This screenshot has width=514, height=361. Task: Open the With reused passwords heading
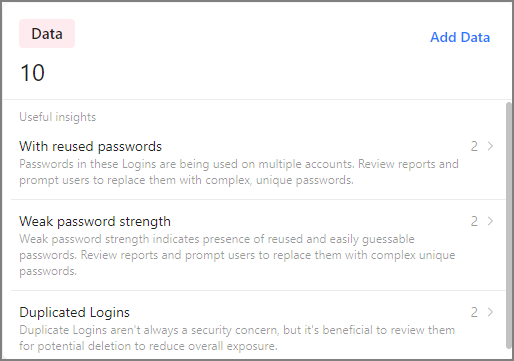90,146
